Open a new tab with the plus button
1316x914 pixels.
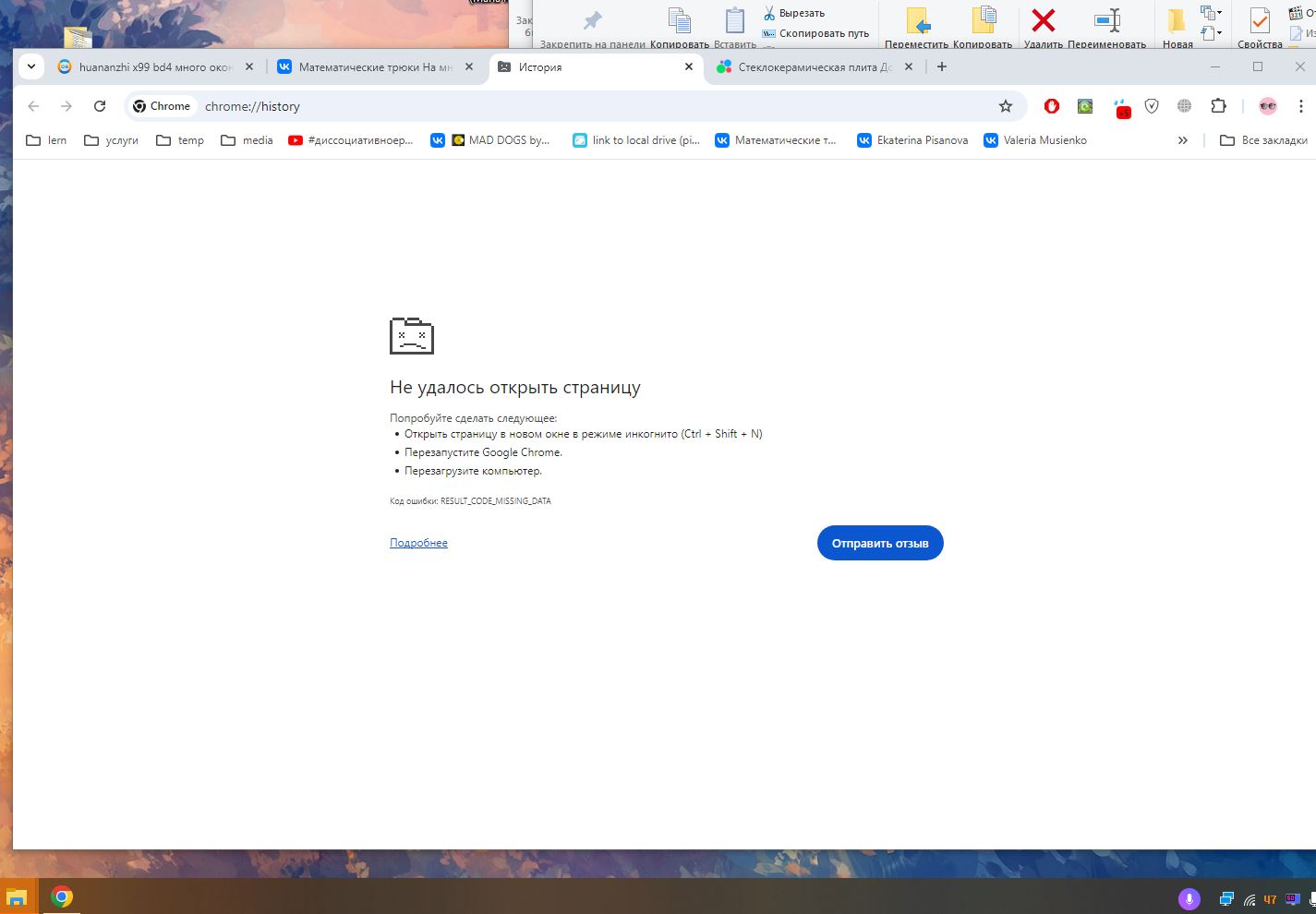click(942, 66)
